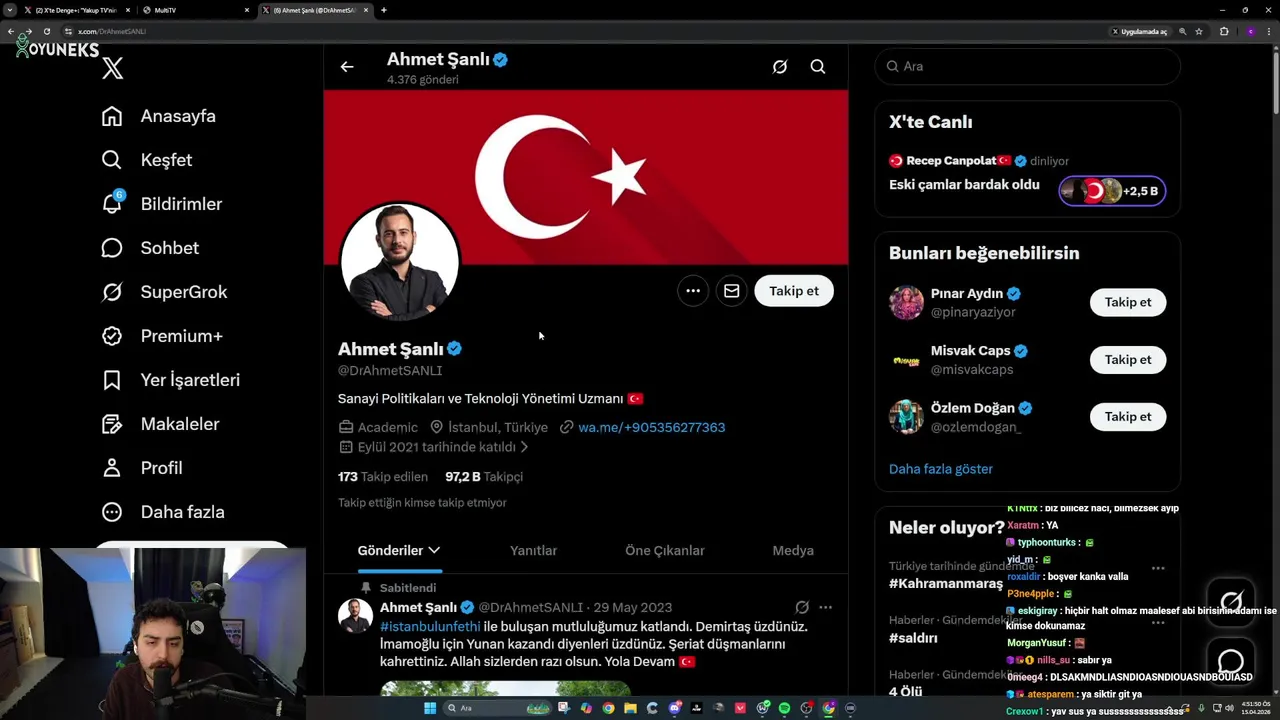
Task: Open Bildirimler notifications bell
Action: click(162, 204)
